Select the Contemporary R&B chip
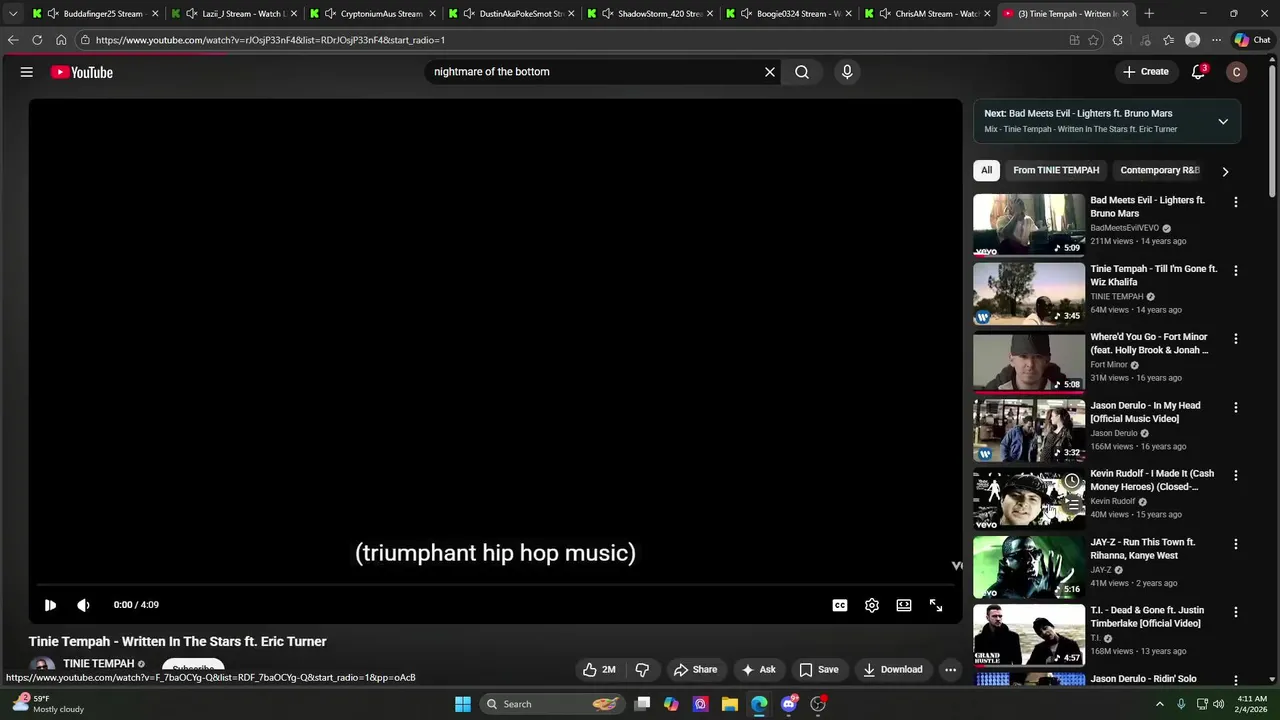 [1160, 170]
